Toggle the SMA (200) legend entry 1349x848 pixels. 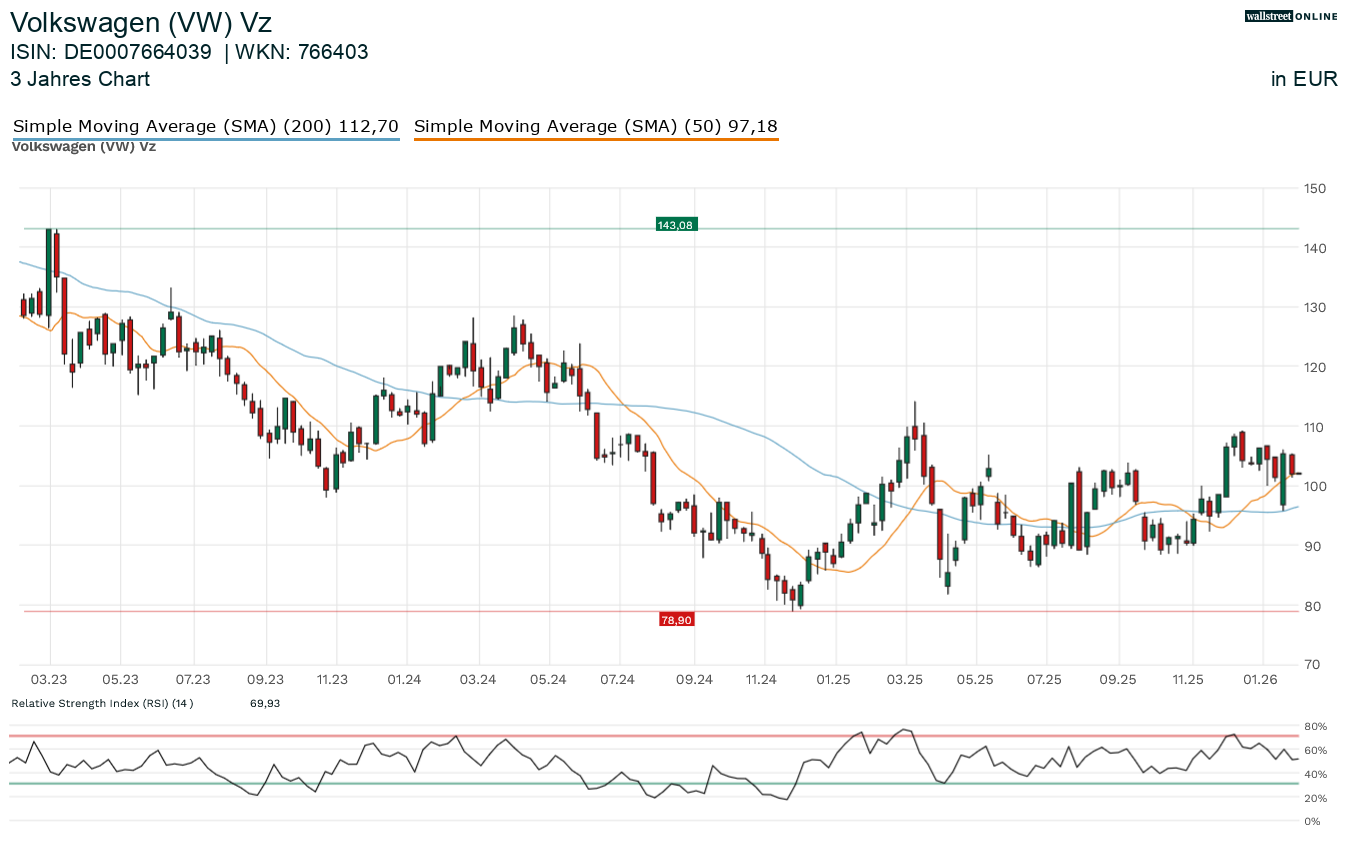click(206, 126)
